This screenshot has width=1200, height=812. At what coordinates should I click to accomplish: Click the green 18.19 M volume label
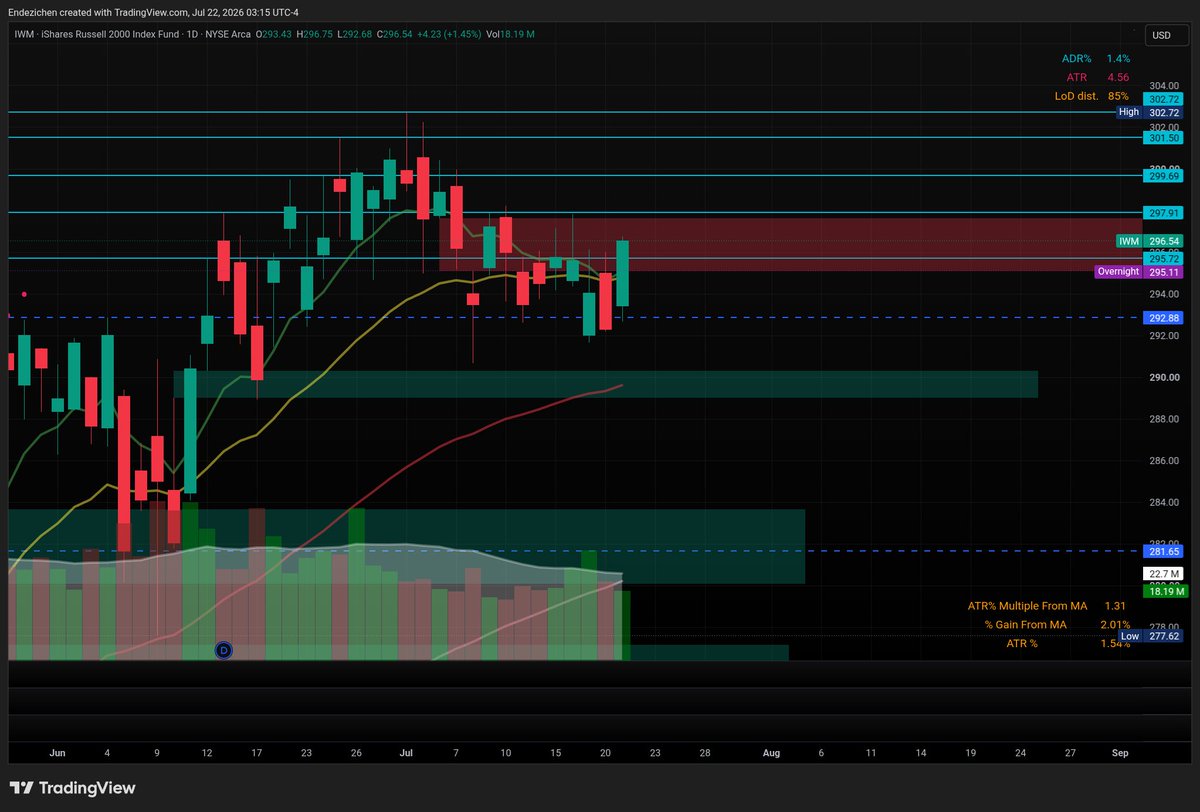coord(1166,591)
